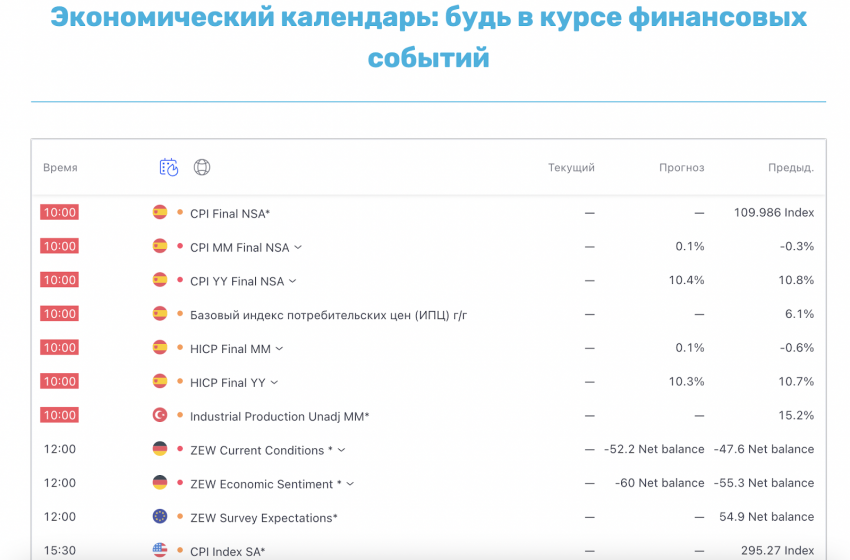Click the 10.4% forecast value
The width and height of the screenshot is (850, 560).
pyautogui.click(x=686, y=280)
